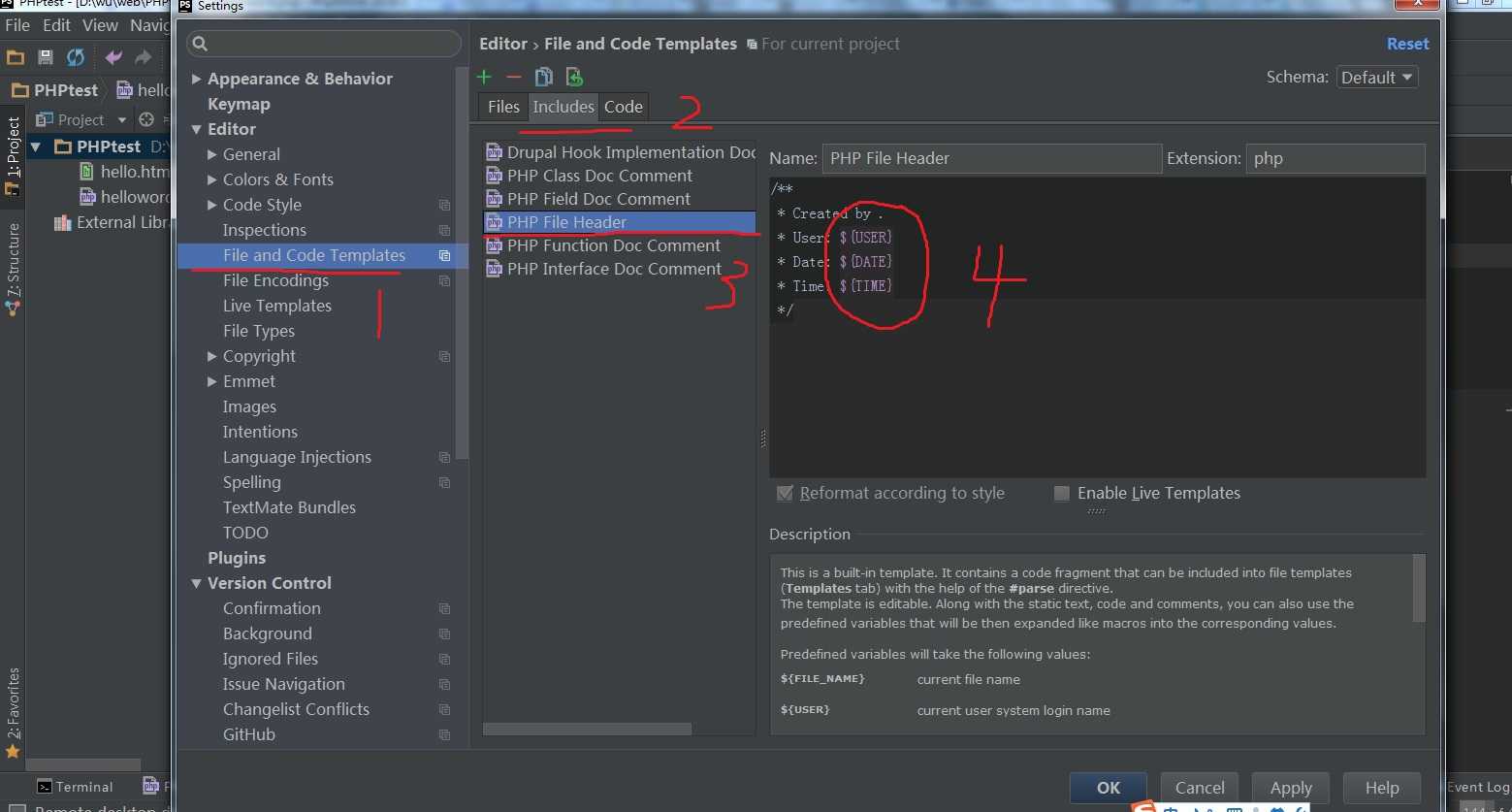Expand the Emmet node
The height and width of the screenshot is (812, 1512).
coord(211,381)
